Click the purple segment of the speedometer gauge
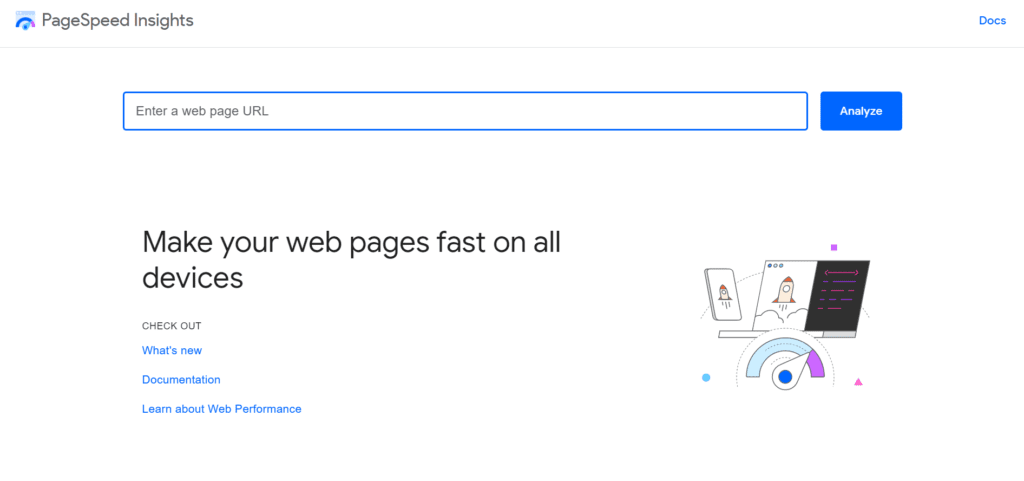 tap(816, 364)
